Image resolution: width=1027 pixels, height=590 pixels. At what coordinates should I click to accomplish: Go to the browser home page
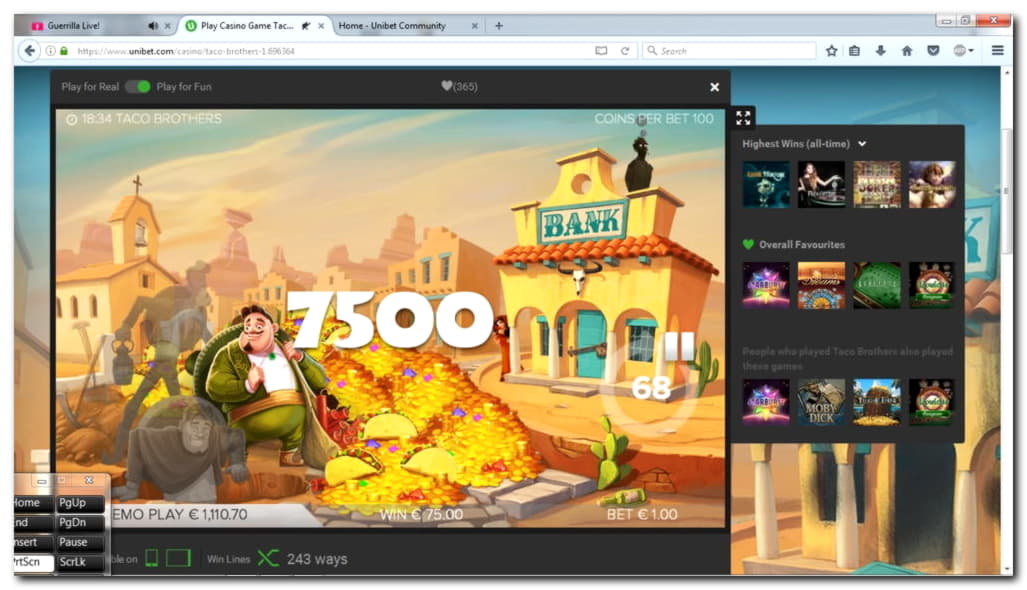tap(906, 50)
